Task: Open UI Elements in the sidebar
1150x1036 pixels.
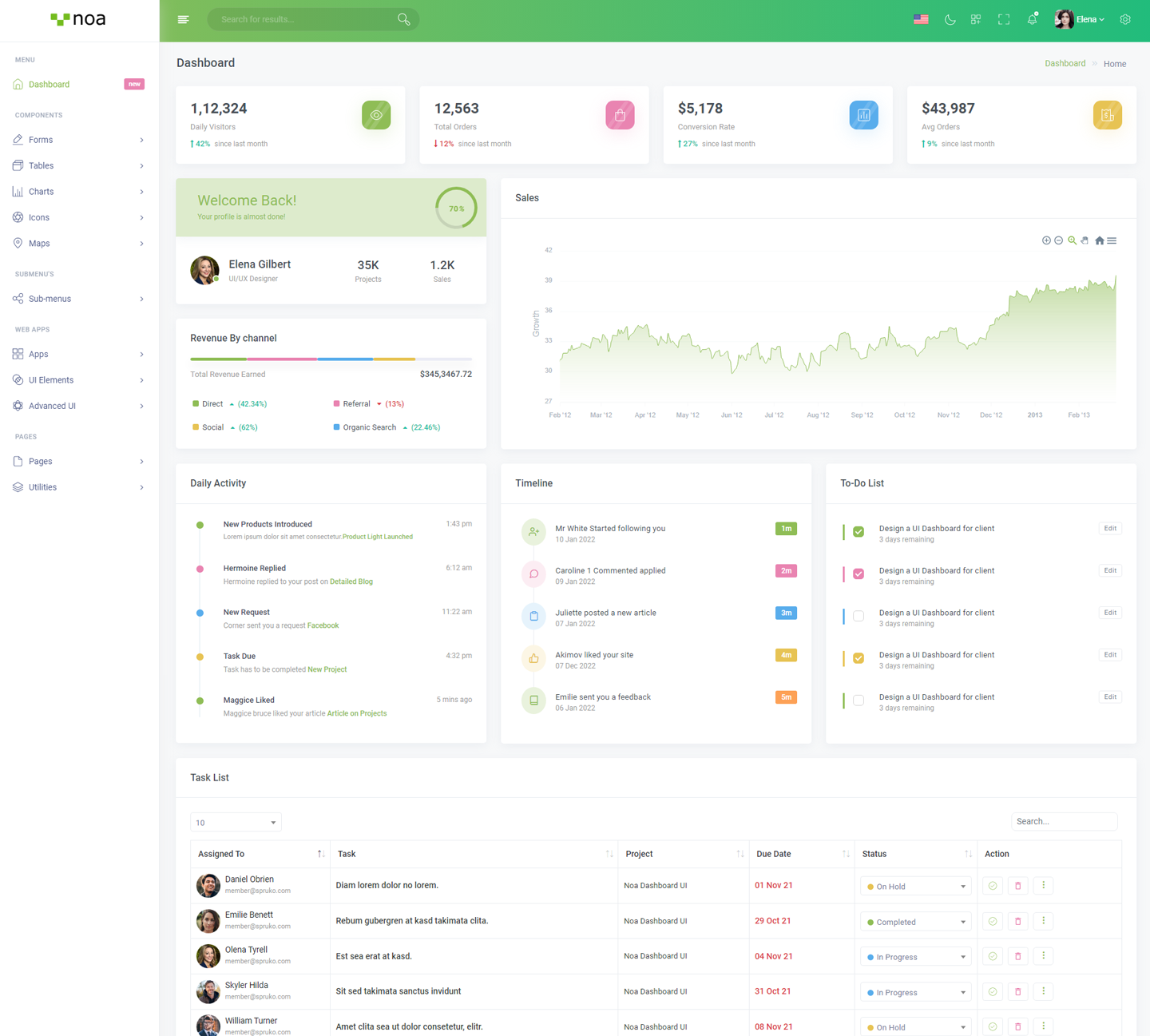Action: (79, 380)
